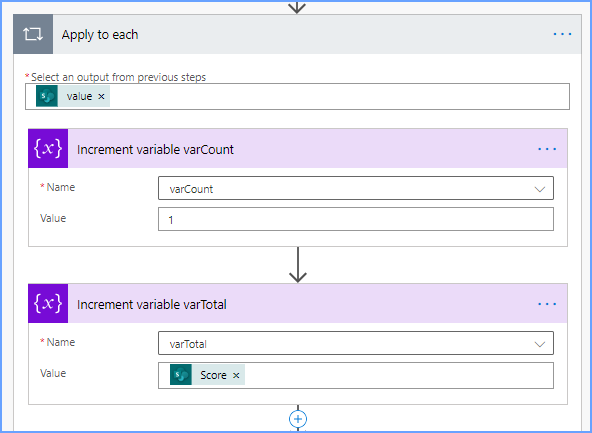Click the Value field containing 1

tap(356, 219)
